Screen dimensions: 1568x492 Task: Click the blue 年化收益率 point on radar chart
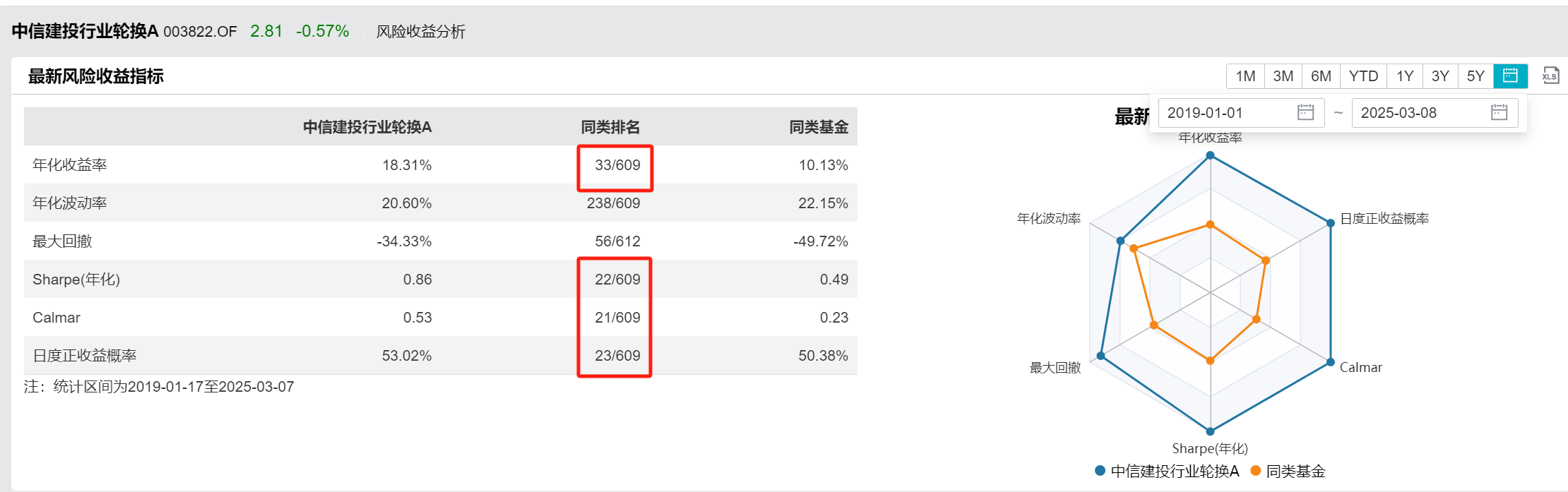point(1210,155)
